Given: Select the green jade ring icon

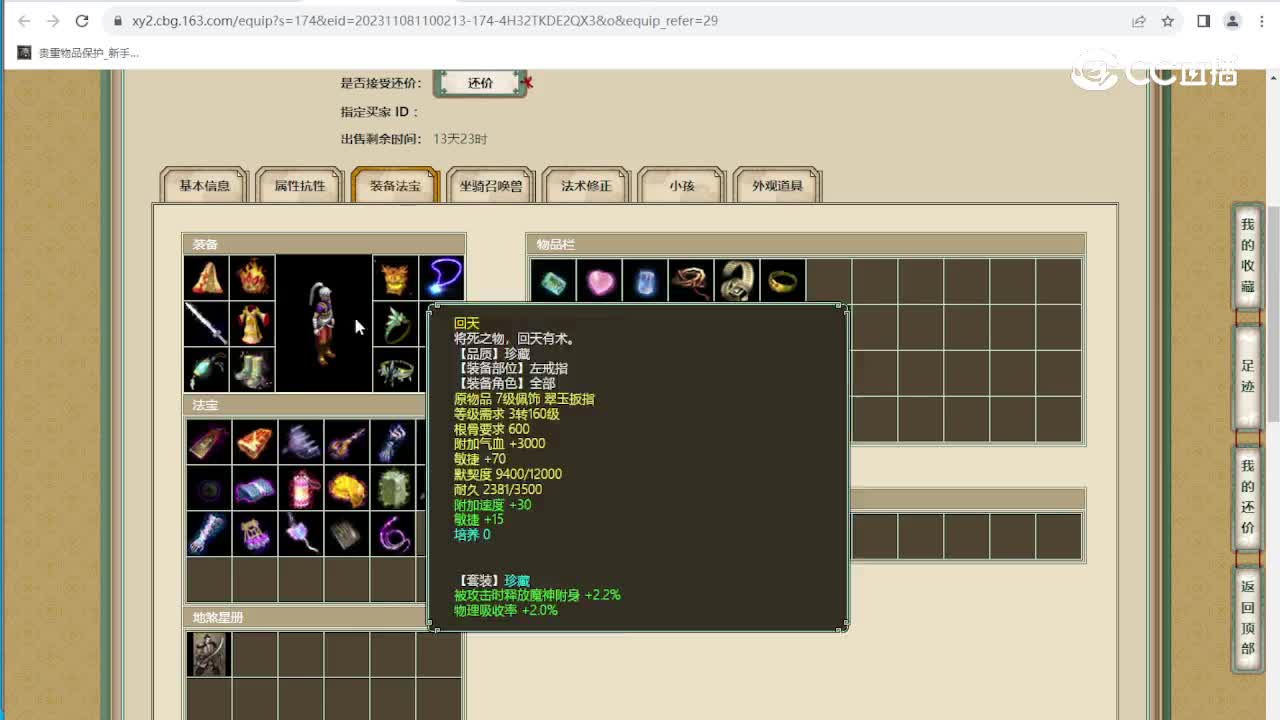Looking at the screenshot, I should 396,324.
